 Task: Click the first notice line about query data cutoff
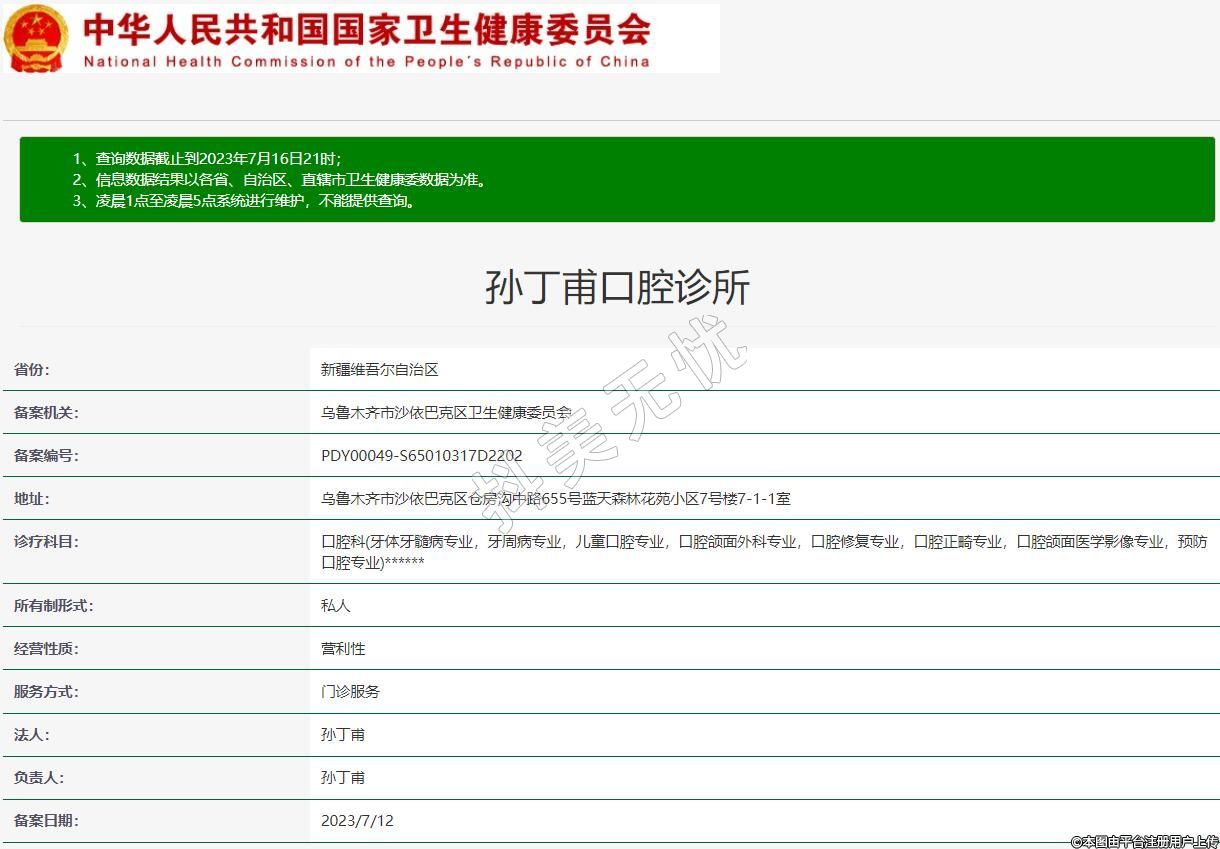207,159
